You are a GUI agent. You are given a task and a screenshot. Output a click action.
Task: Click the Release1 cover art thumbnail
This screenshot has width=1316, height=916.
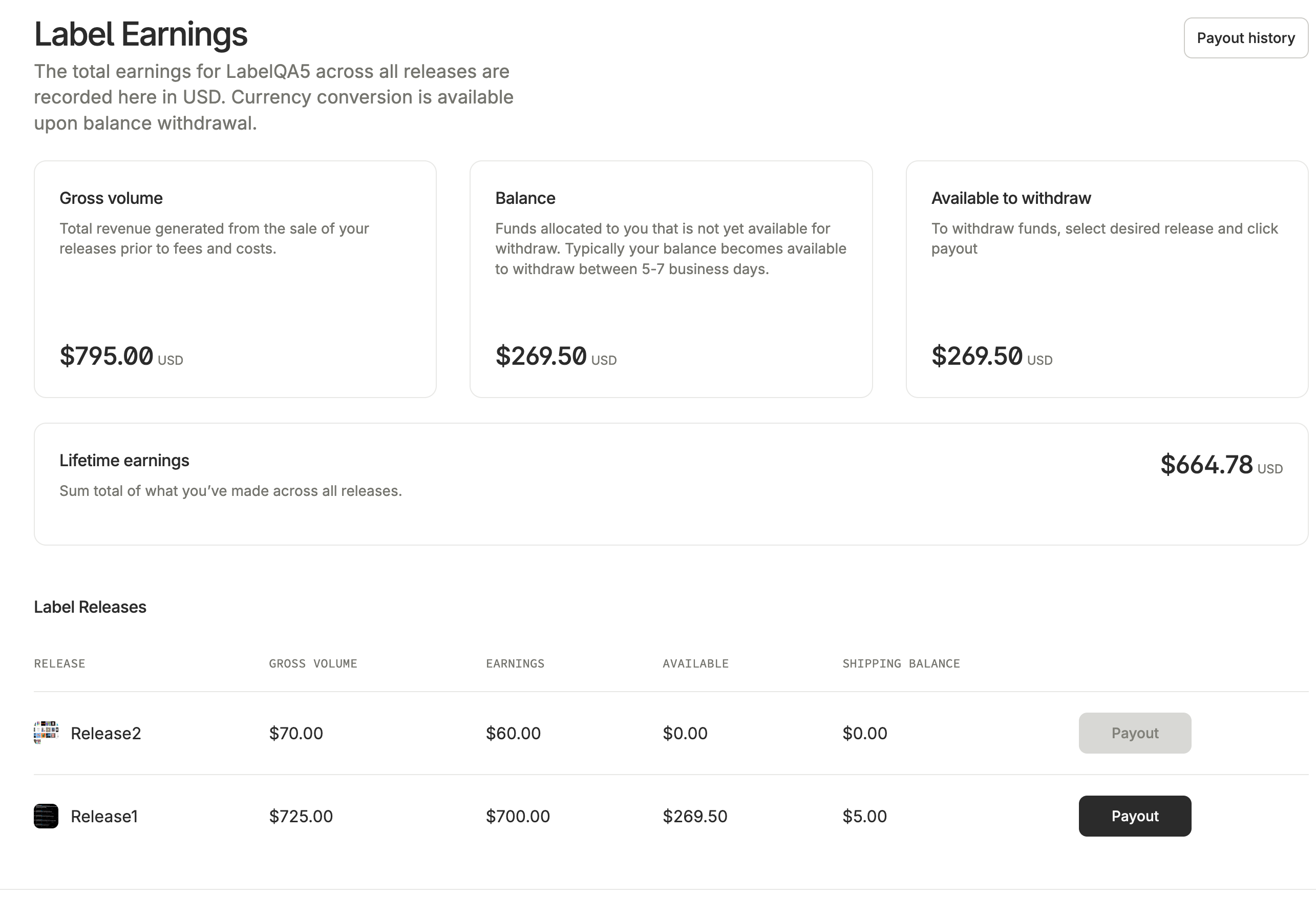click(46, 816)
